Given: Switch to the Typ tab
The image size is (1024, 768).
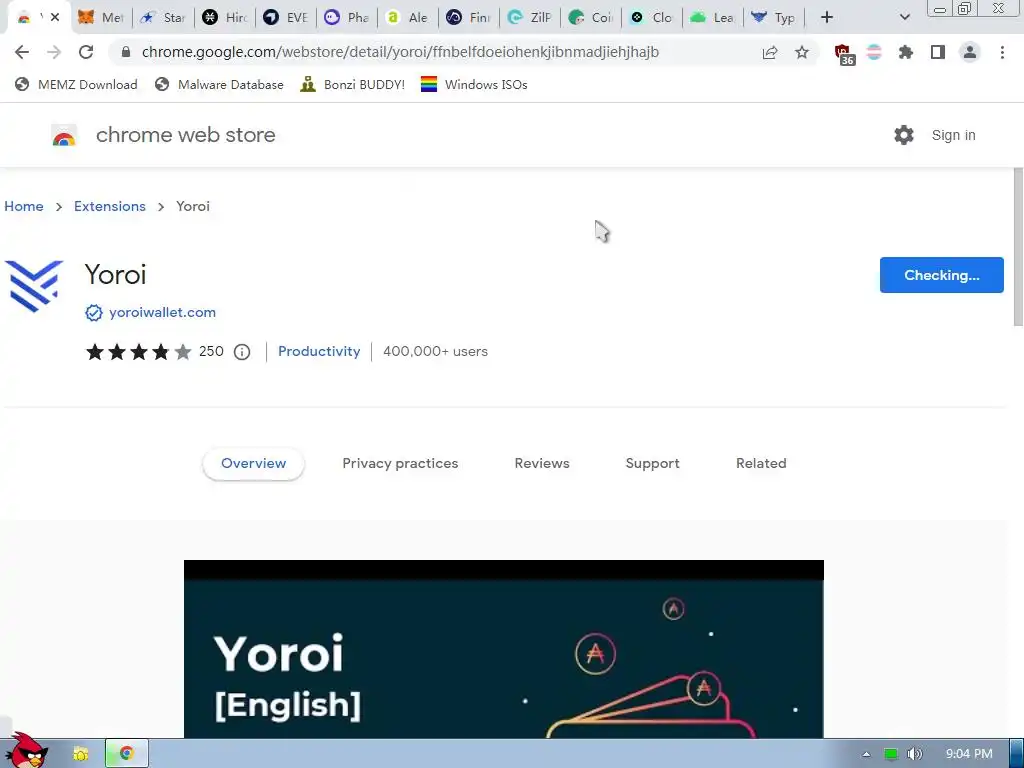Looking at the screenshot, I should click(774, 18).
